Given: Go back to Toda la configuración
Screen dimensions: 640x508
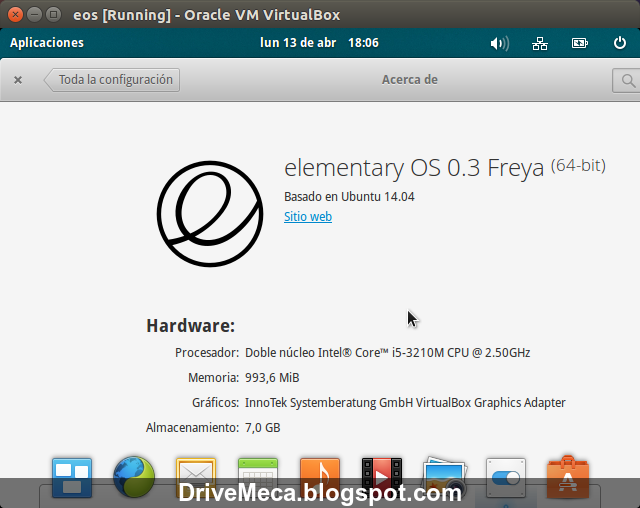Looking at the screenshot, I should pos(112,80).
